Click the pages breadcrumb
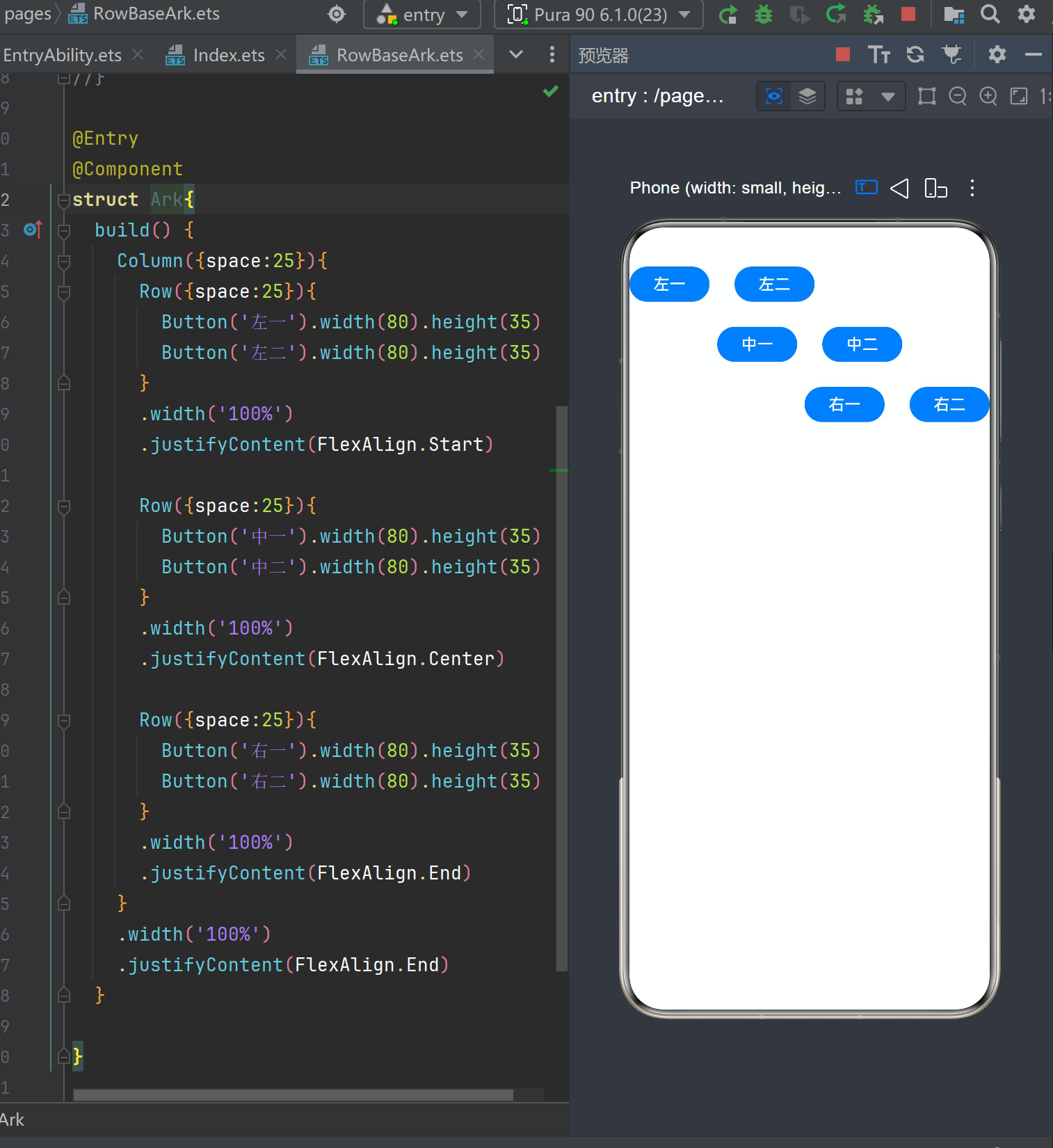Viewport: 1053px width, 1148px height. (x=26, y=14)
